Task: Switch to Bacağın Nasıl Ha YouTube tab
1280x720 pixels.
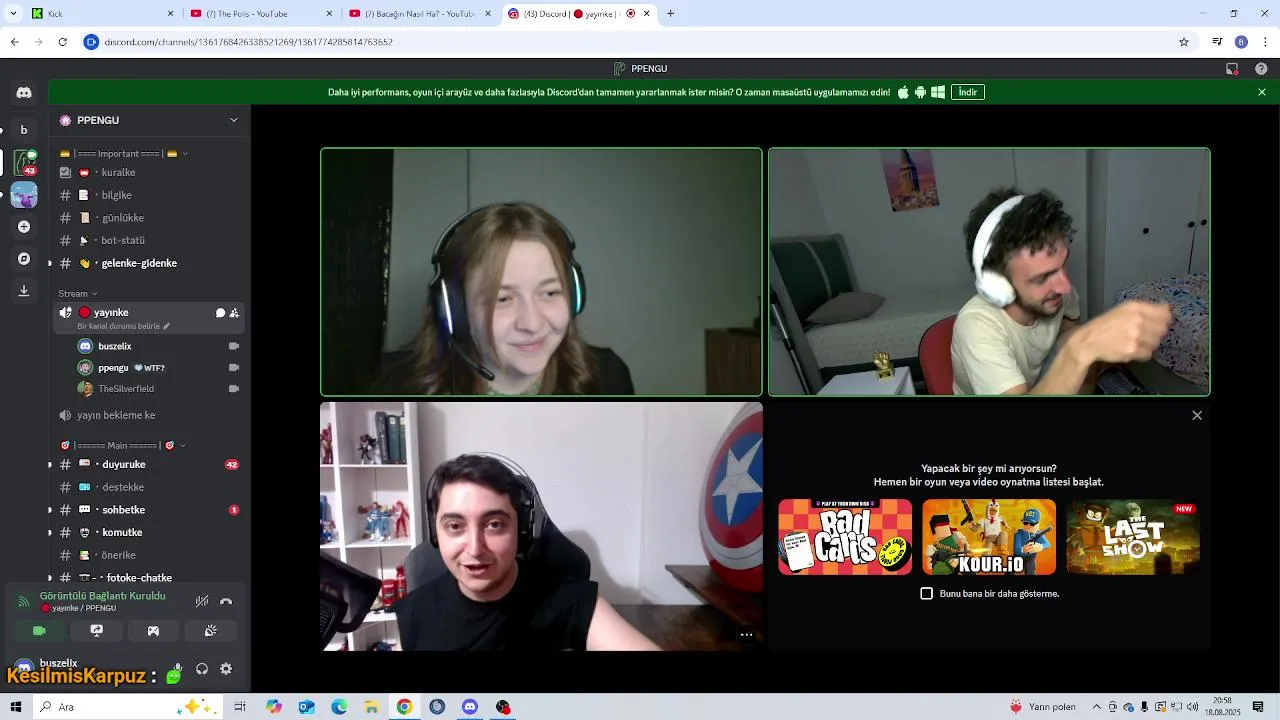Action: 420,14
